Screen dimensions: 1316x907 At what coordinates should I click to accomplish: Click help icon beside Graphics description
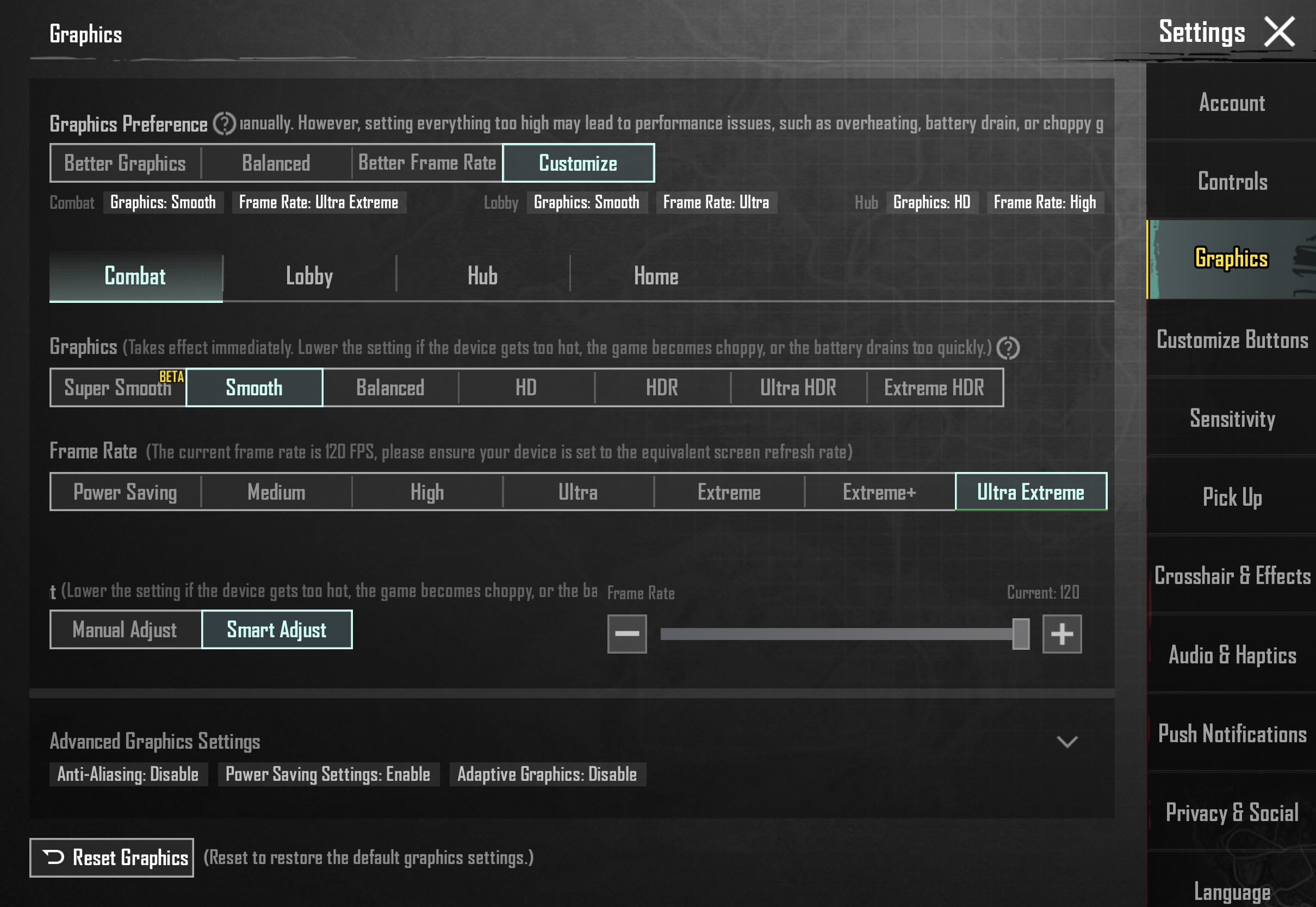click(1008, 348)
